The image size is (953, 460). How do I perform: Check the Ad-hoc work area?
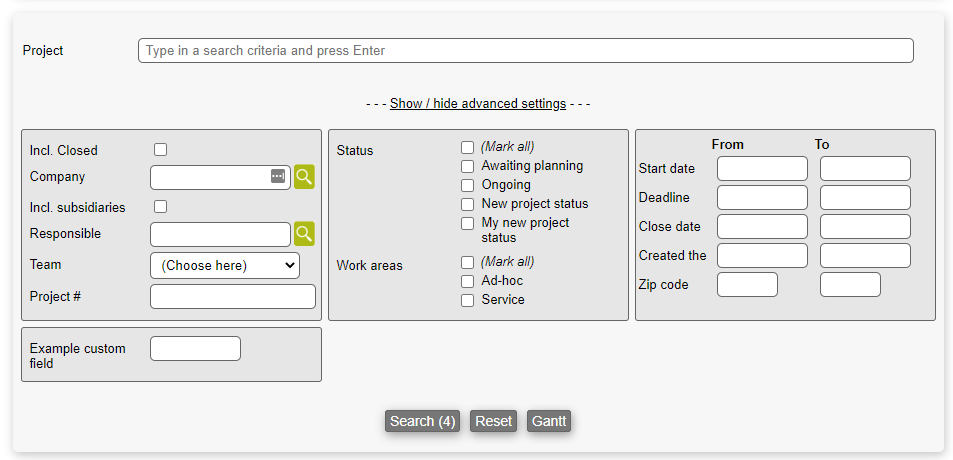click(467, 281)
